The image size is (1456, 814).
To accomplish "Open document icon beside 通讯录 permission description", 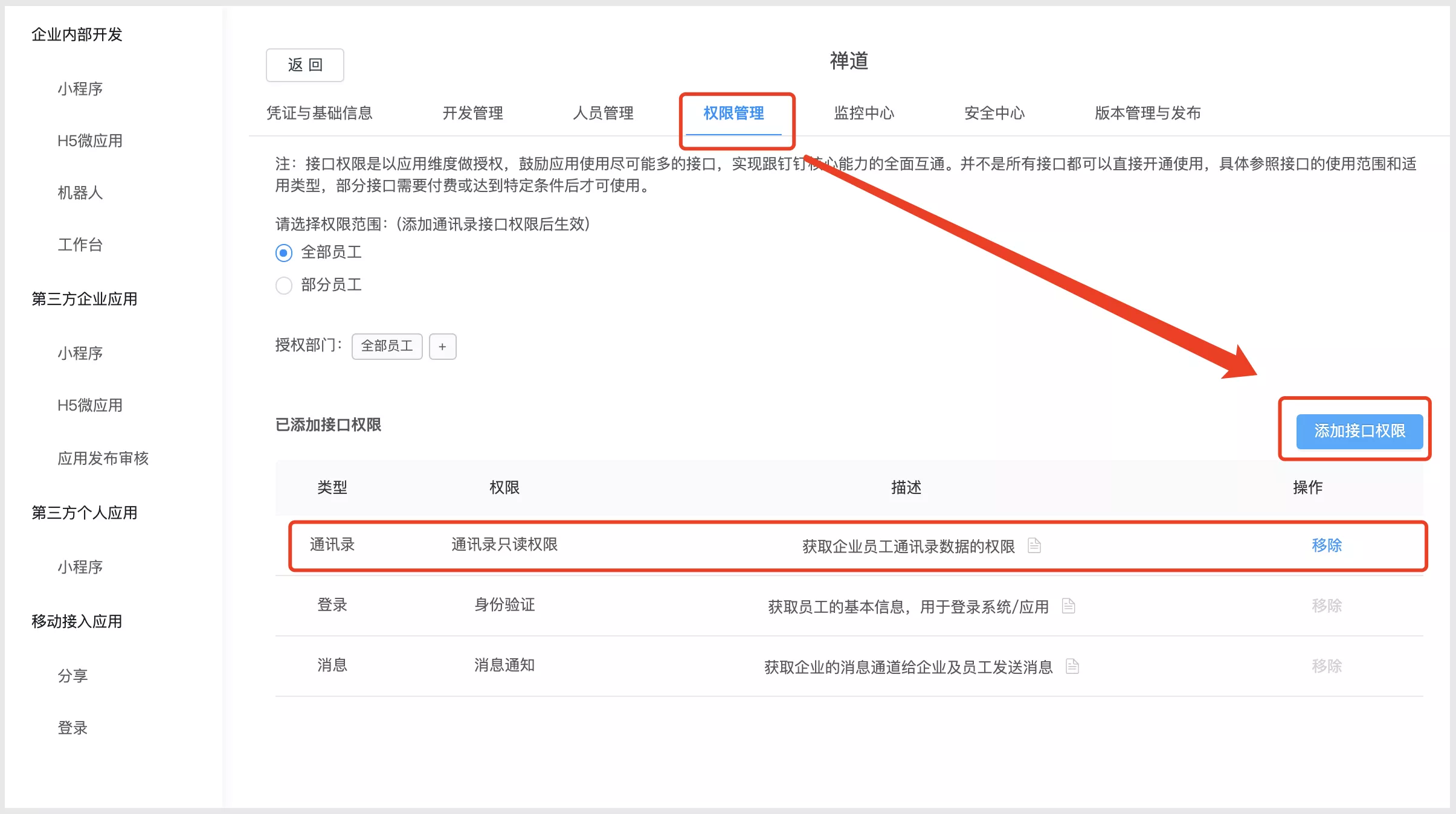I will pyautogui.click(x=1034, y=545).
